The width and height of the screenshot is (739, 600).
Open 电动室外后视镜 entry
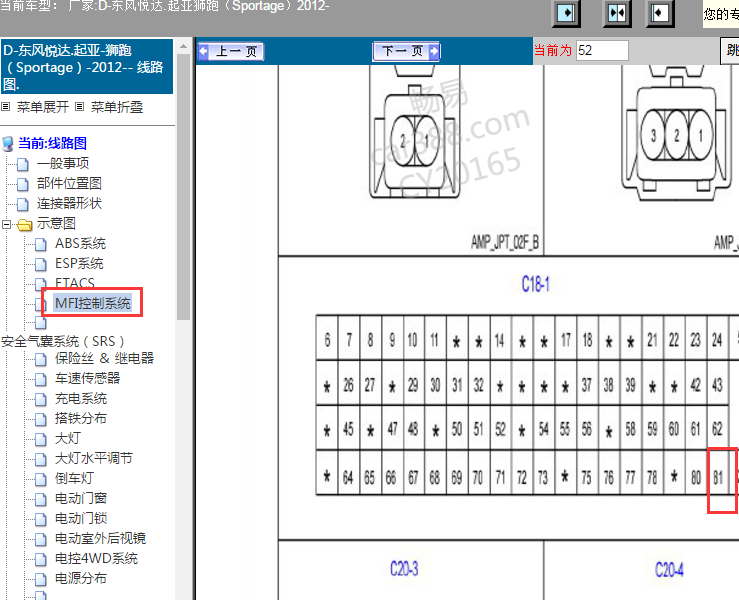point(100,538)
